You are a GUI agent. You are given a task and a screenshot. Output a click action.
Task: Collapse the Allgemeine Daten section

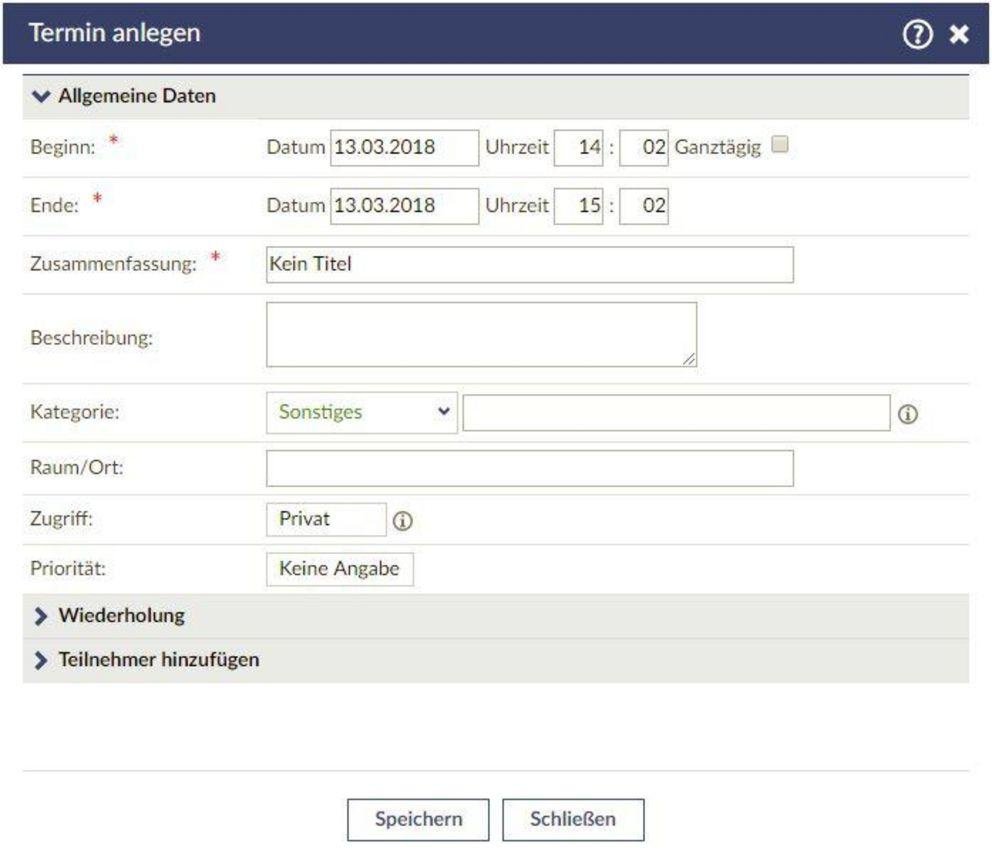click(x=495, y=96)
